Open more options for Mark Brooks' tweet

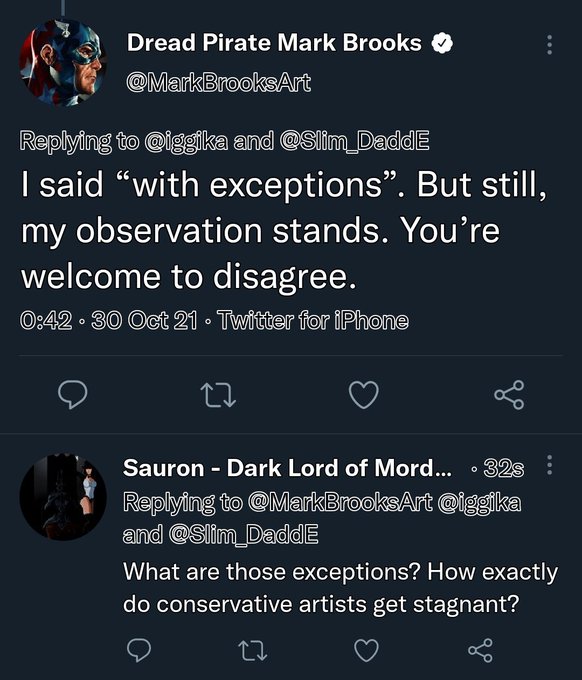(x=549, y=45)
